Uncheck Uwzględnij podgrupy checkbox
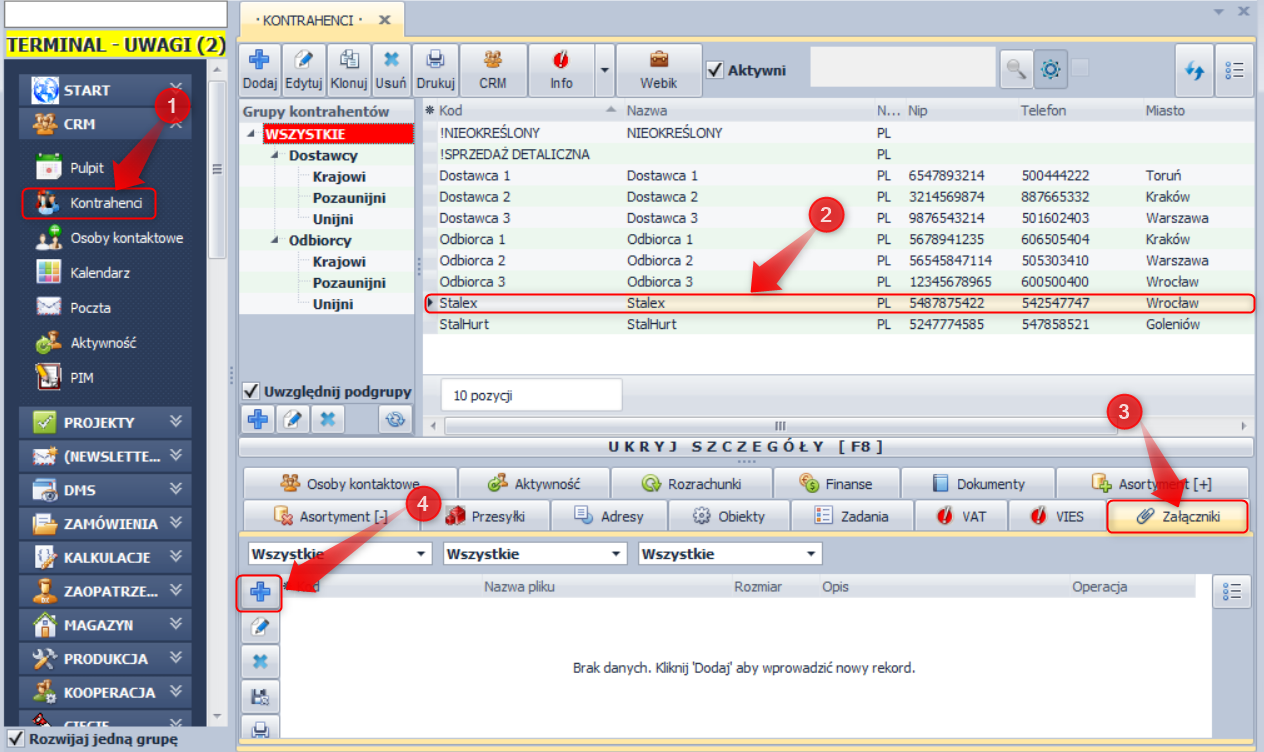Viewport: 1264px width, 752px height. 252,388
